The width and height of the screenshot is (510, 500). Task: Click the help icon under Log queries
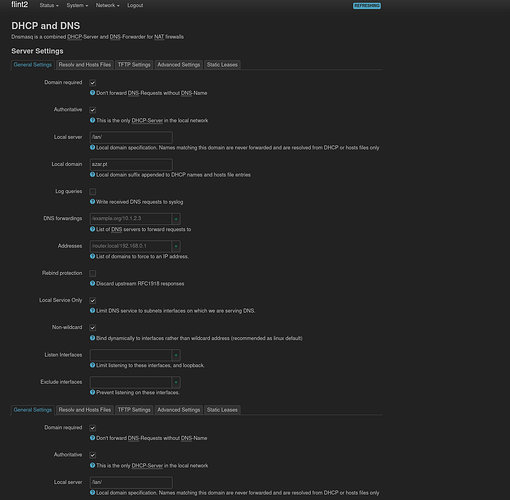tap(92, 202)
